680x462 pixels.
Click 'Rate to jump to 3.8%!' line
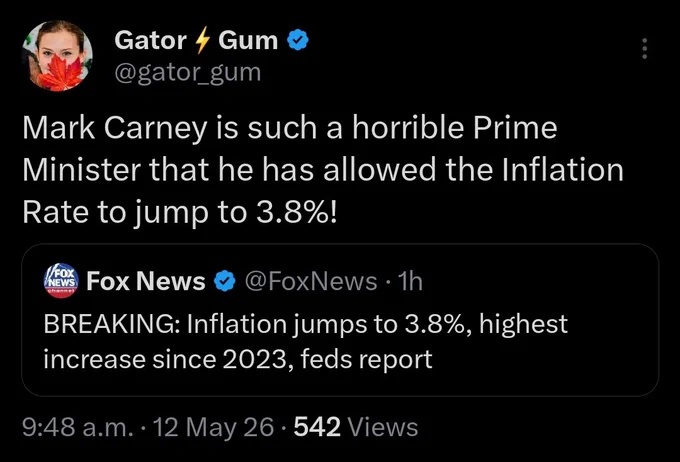pos(180,212)
